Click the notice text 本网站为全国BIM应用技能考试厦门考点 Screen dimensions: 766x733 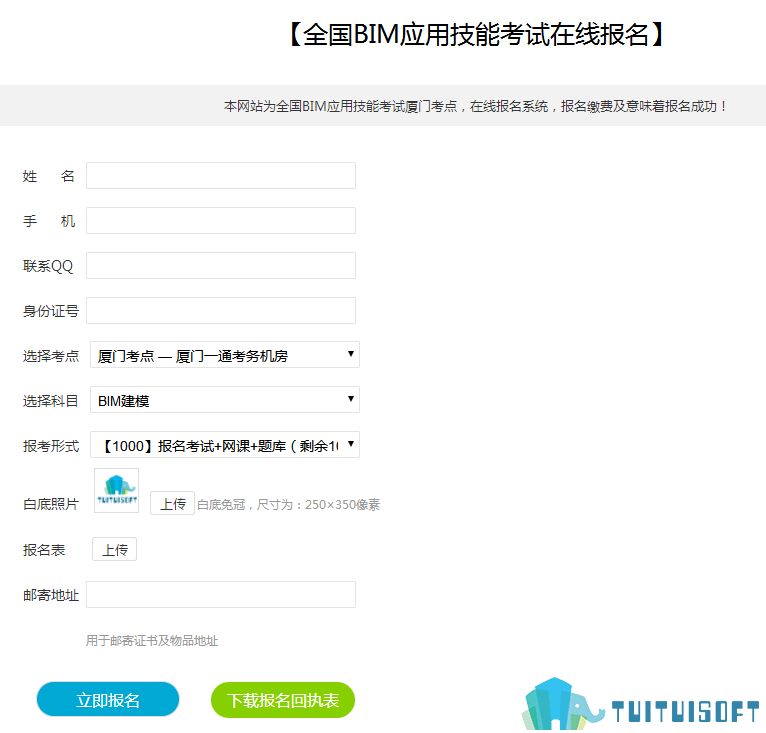tap(340, 106)
